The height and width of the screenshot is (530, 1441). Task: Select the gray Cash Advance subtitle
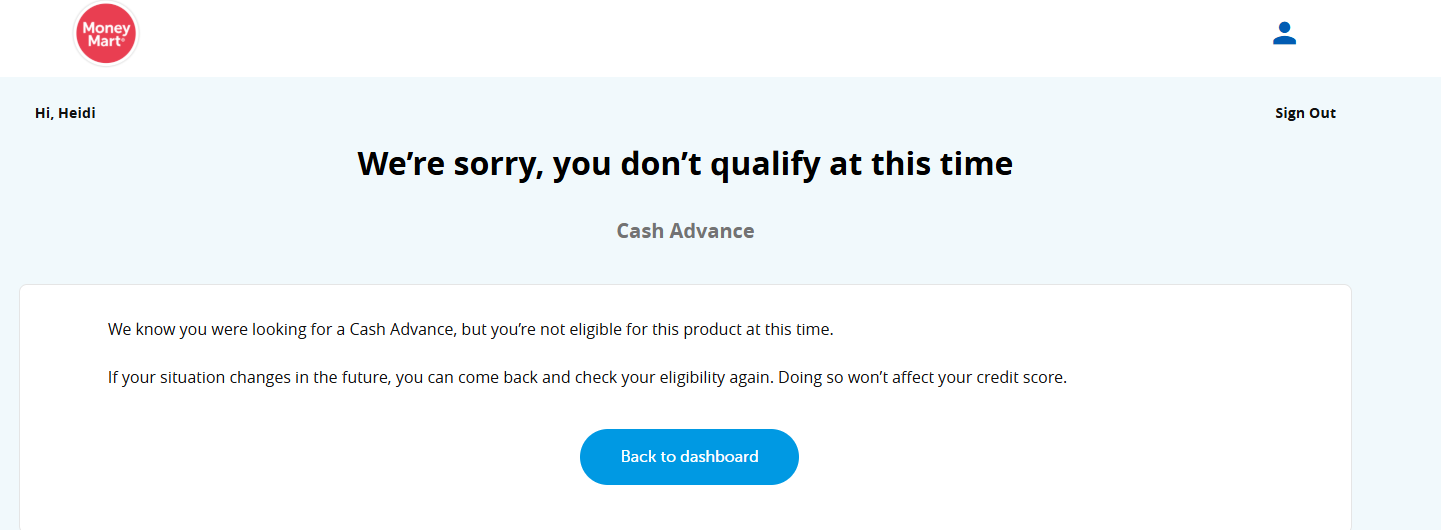(685, 231)
